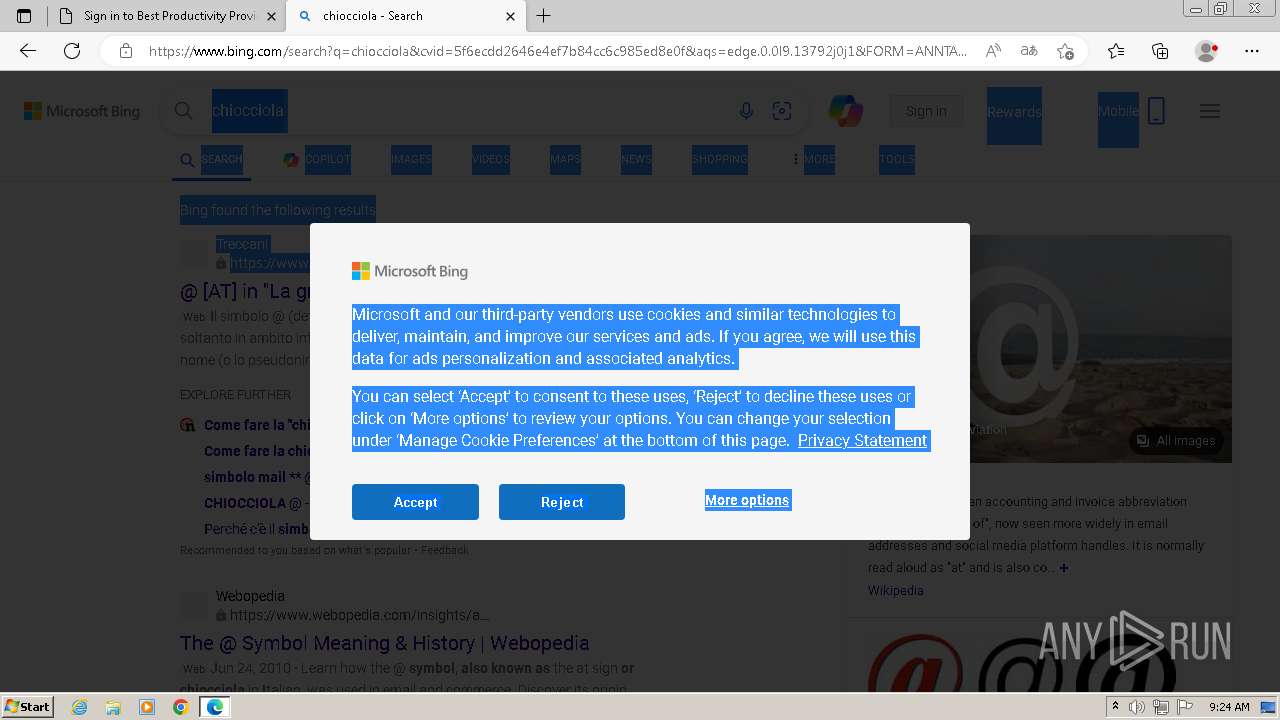Open the TOOLS search filter
The image size is (1280, 720).
click(897, 159)
